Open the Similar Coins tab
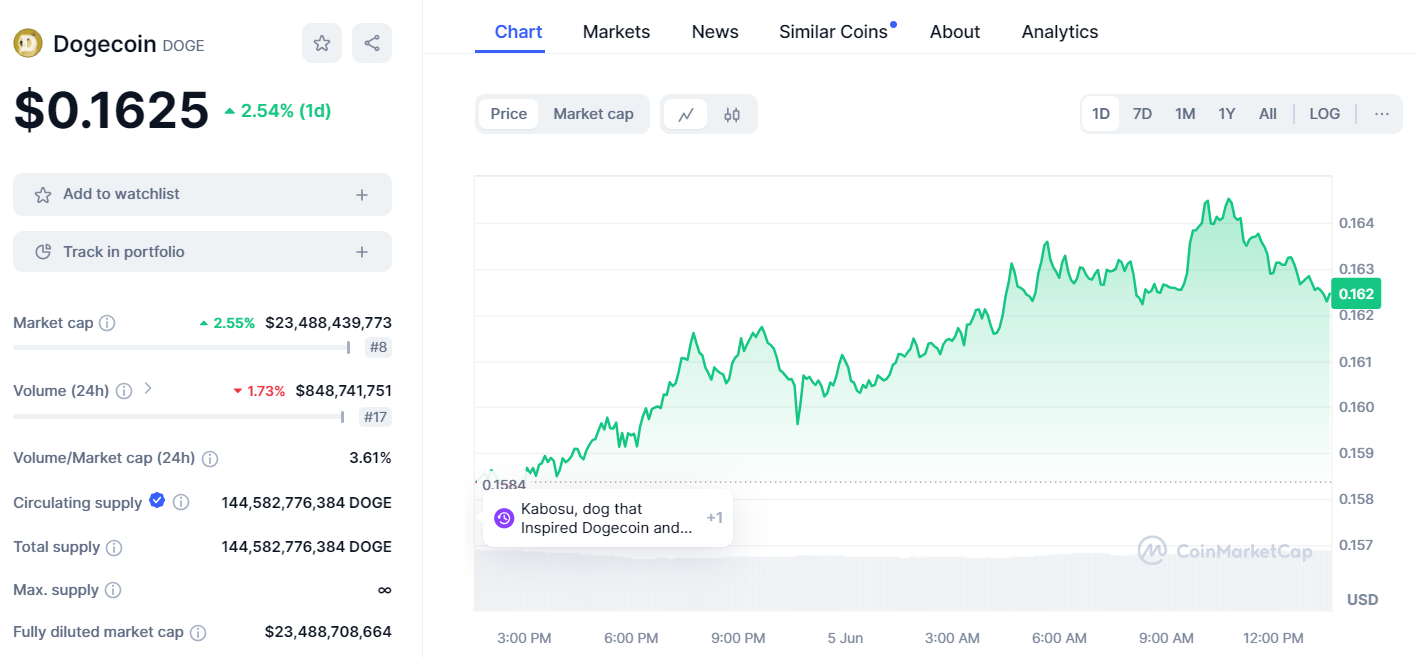 pos(834,32)
